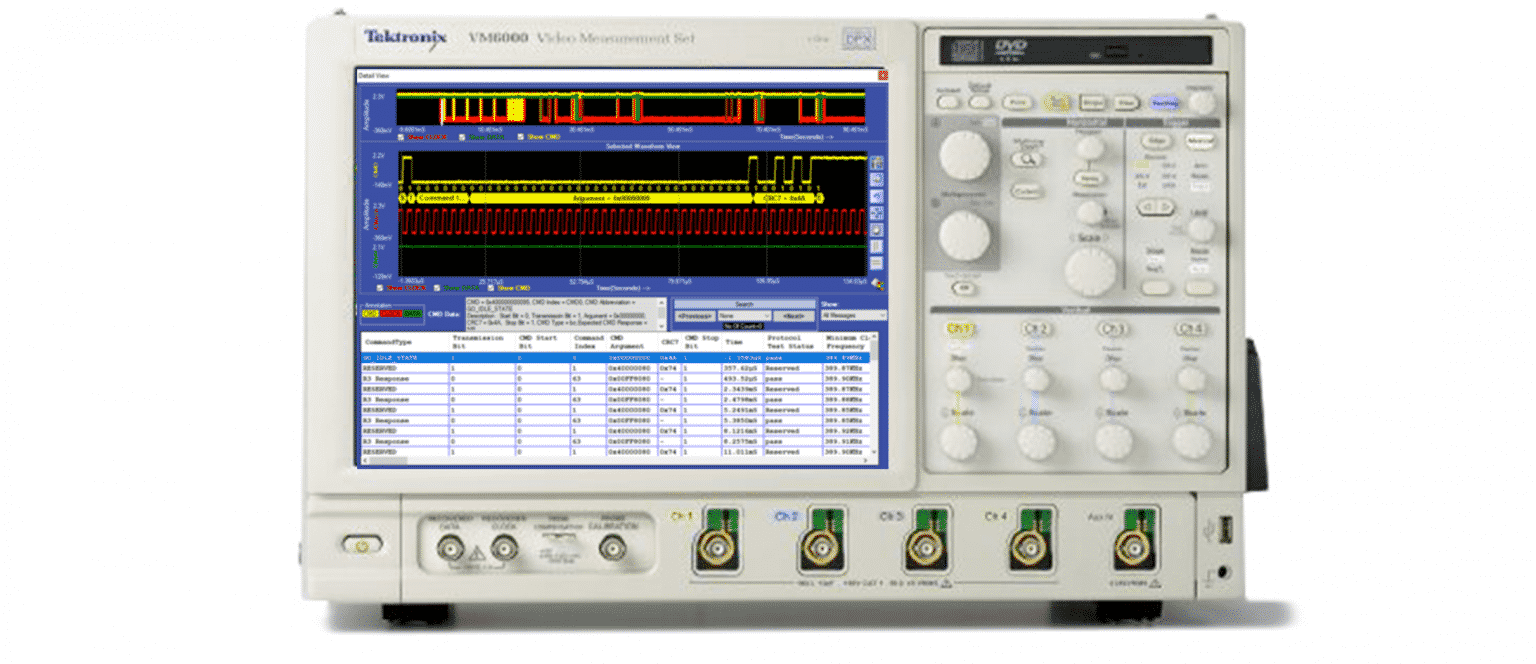Viewport: 1536px width, 664px height.
Task: Push the Cursors button below Zoom
Action: click(1027, 190)
